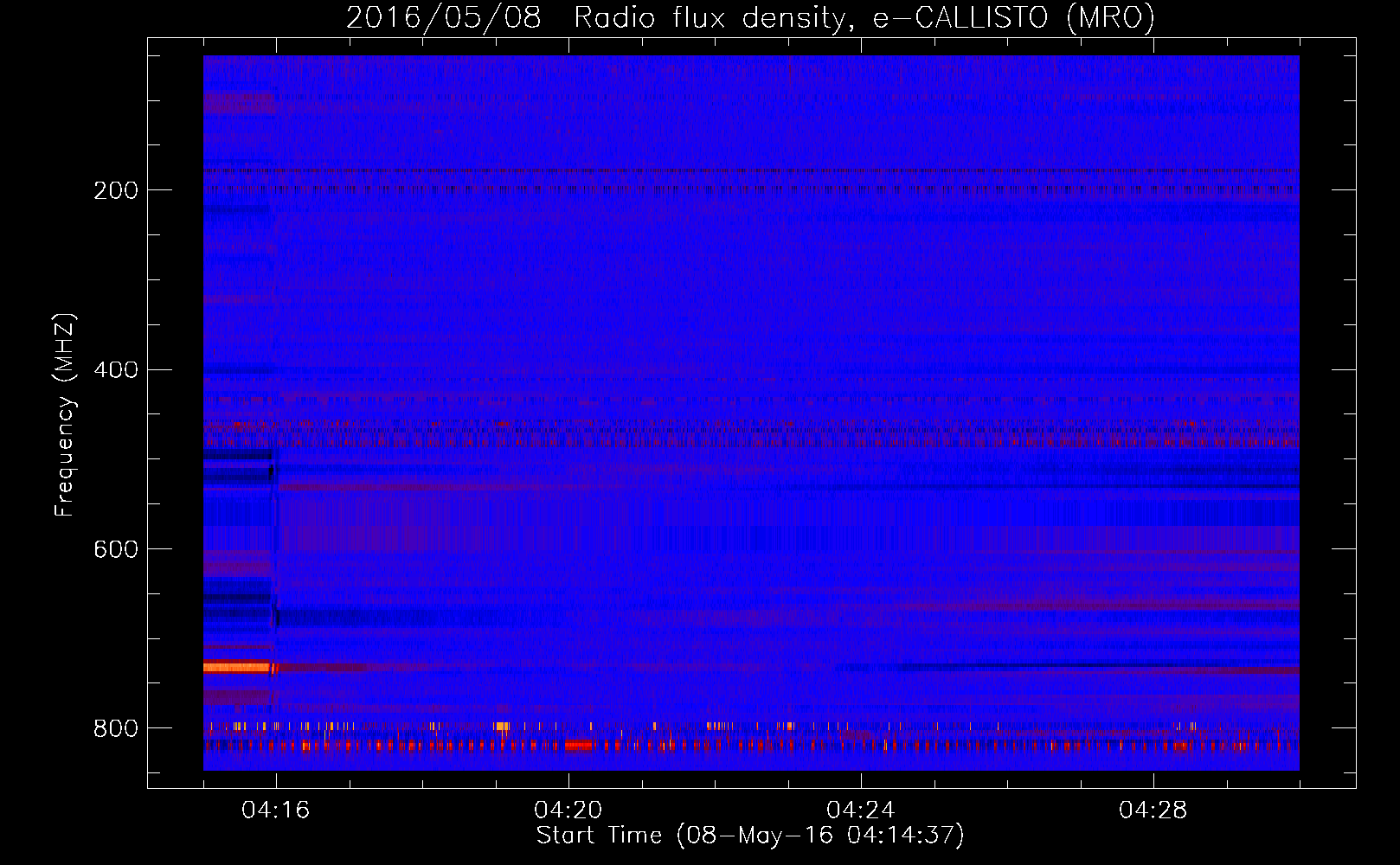
Task: Click the plot title '2016/05/08 Radio flux density'
Action: [750, 17]
